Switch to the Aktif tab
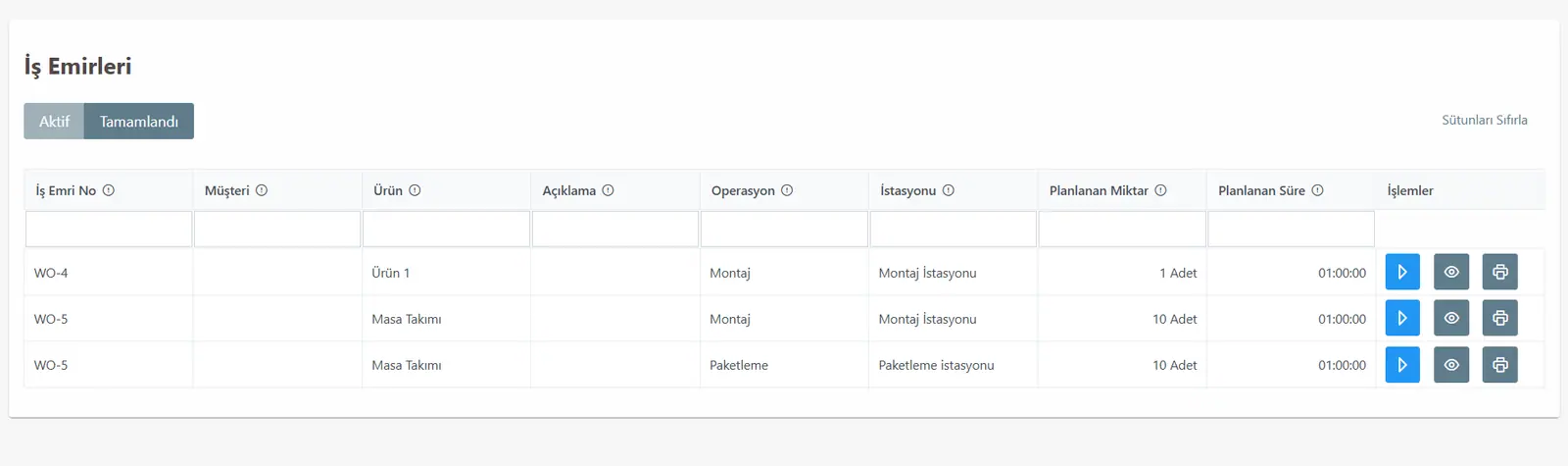The width and height of the screenshot is (1568, 466). pos(54,121)
